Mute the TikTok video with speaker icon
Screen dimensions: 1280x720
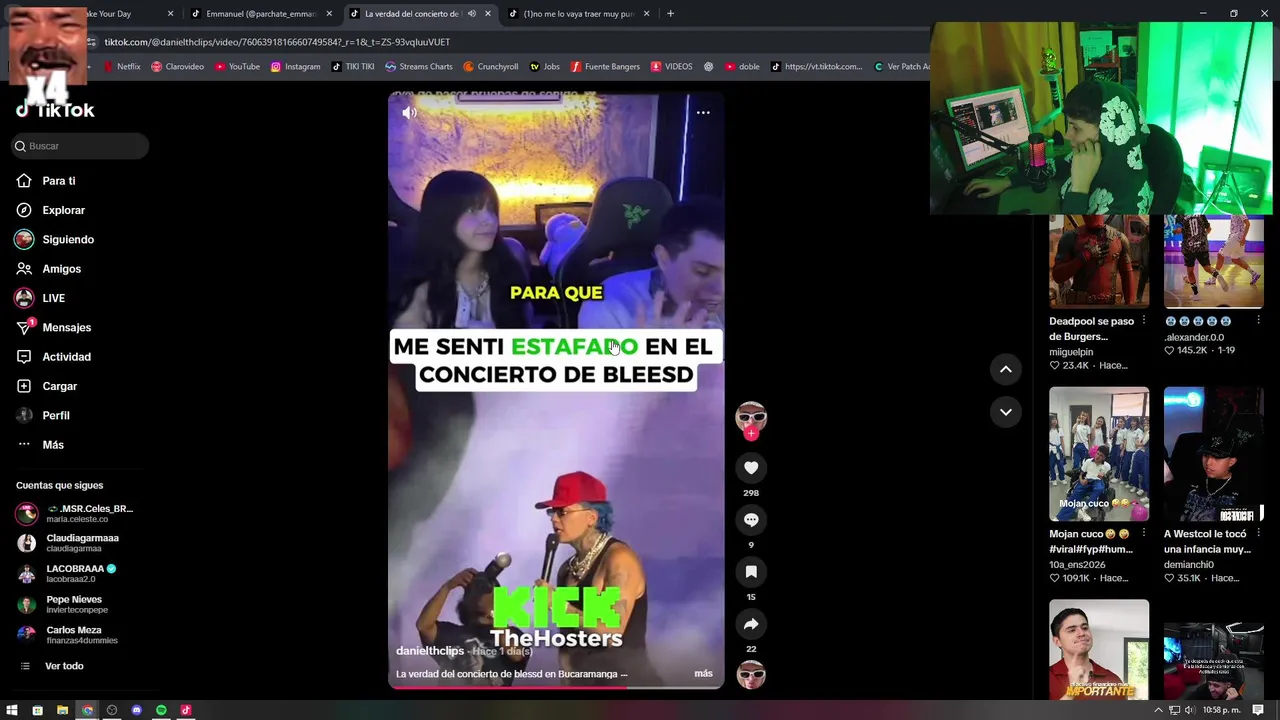coord(410,113)
